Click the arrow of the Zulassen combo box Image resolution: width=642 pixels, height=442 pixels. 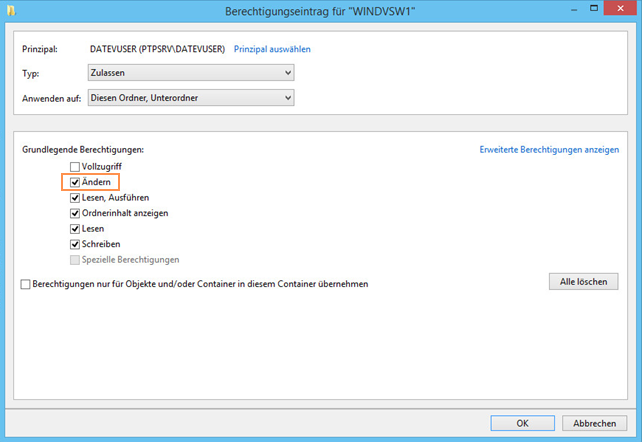coord(288,73)
